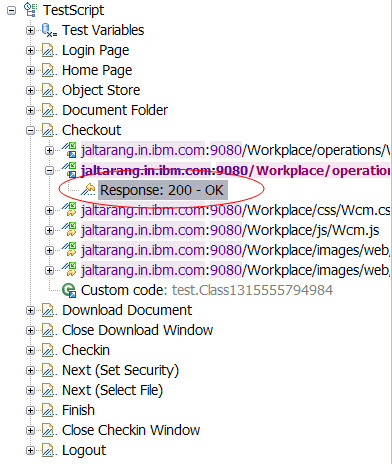Select the Next (Set Security) item
Image resolution: width=392 pixels, height=464 pixels.
click(x=120, y=371)
